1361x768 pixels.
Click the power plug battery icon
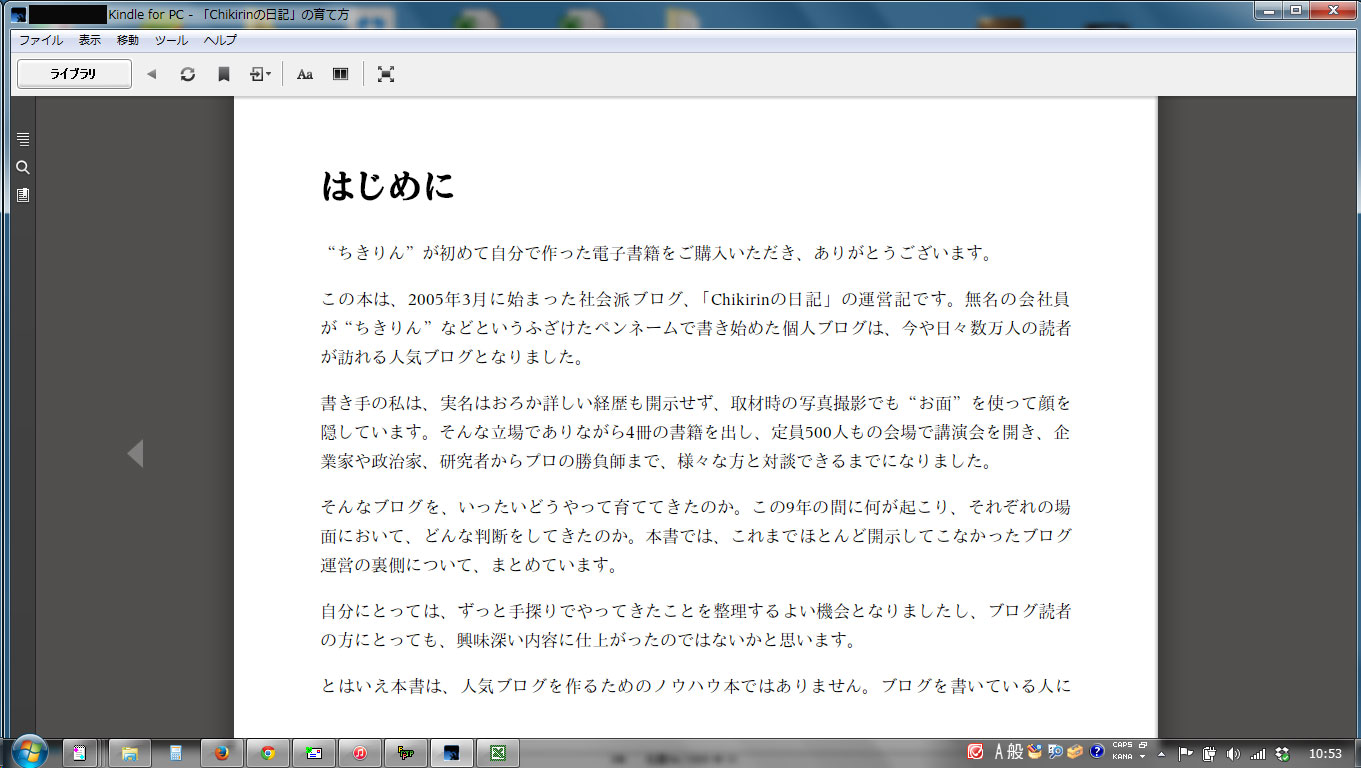[x=1209, y=753]
